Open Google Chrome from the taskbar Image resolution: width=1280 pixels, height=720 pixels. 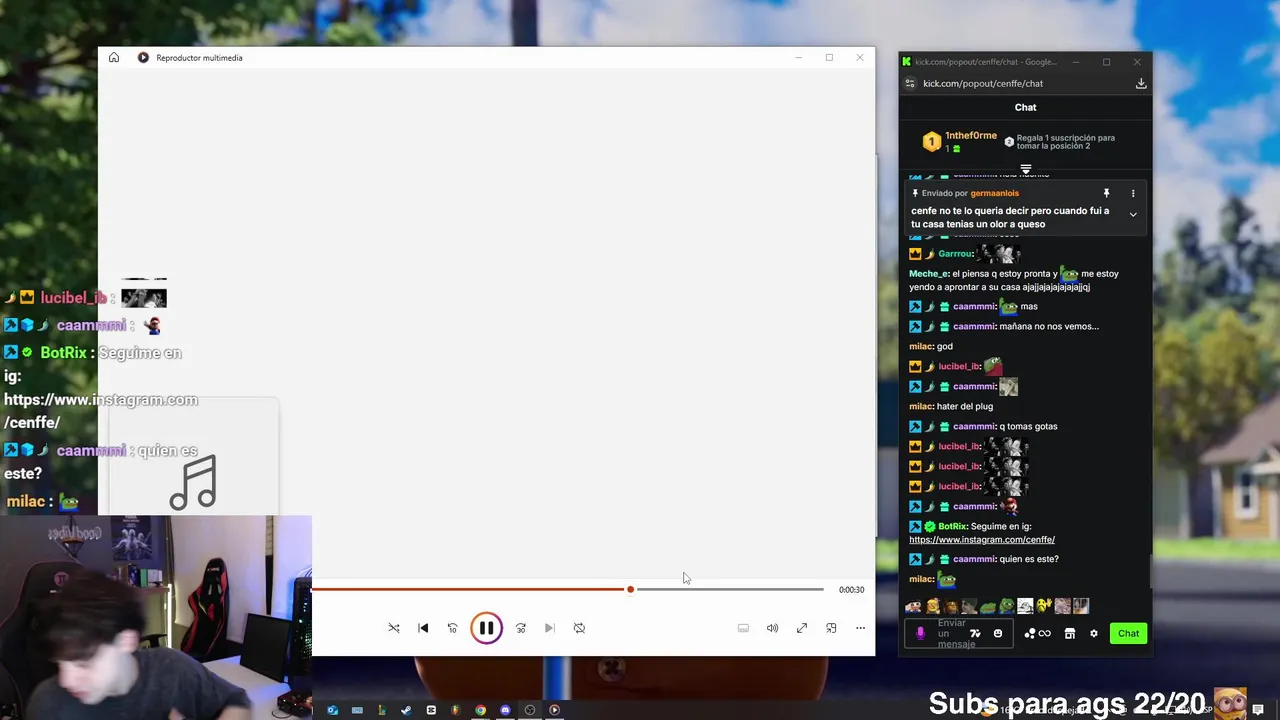(480, 710)
